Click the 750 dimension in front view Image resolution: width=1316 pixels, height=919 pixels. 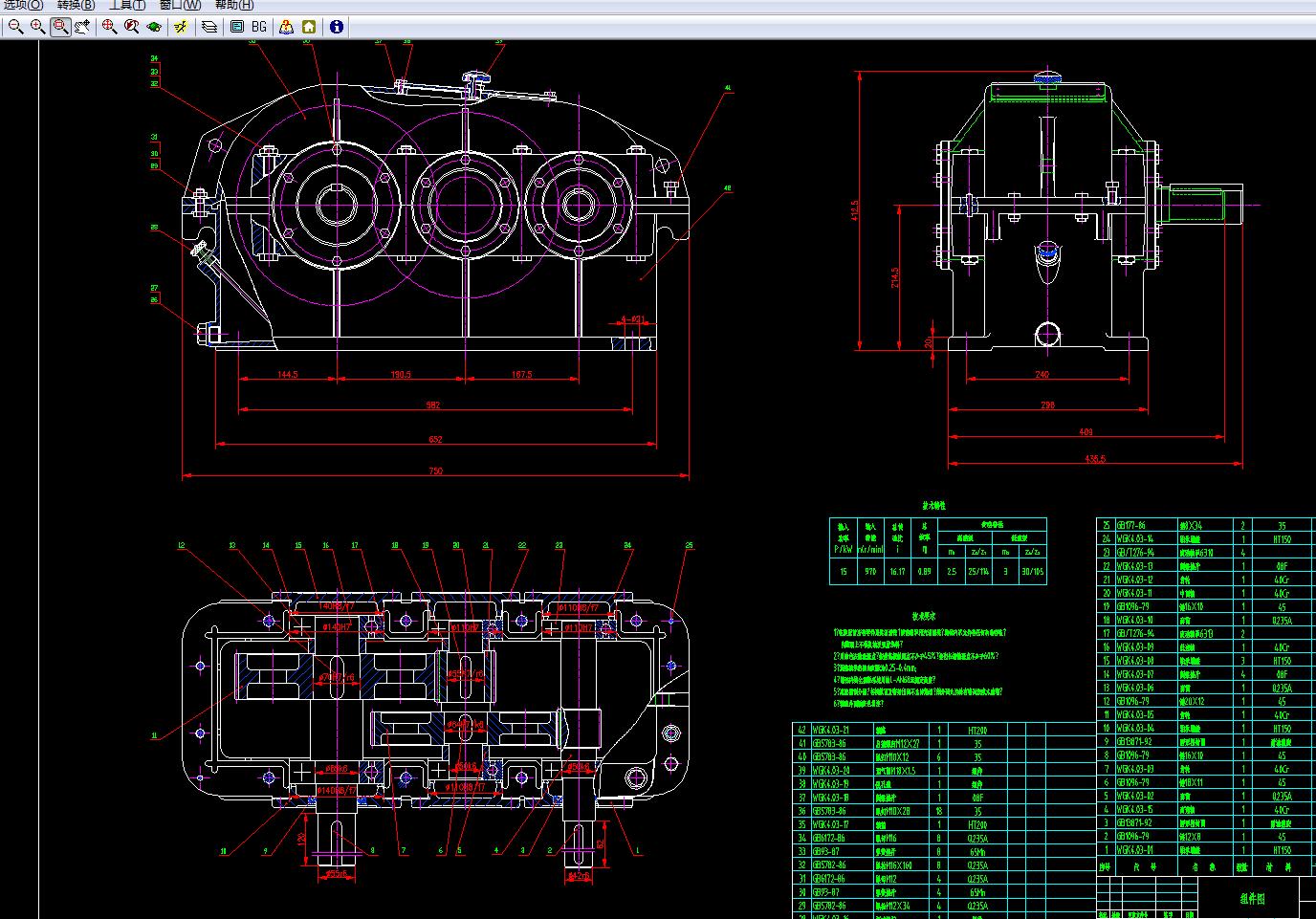[435, 470]
